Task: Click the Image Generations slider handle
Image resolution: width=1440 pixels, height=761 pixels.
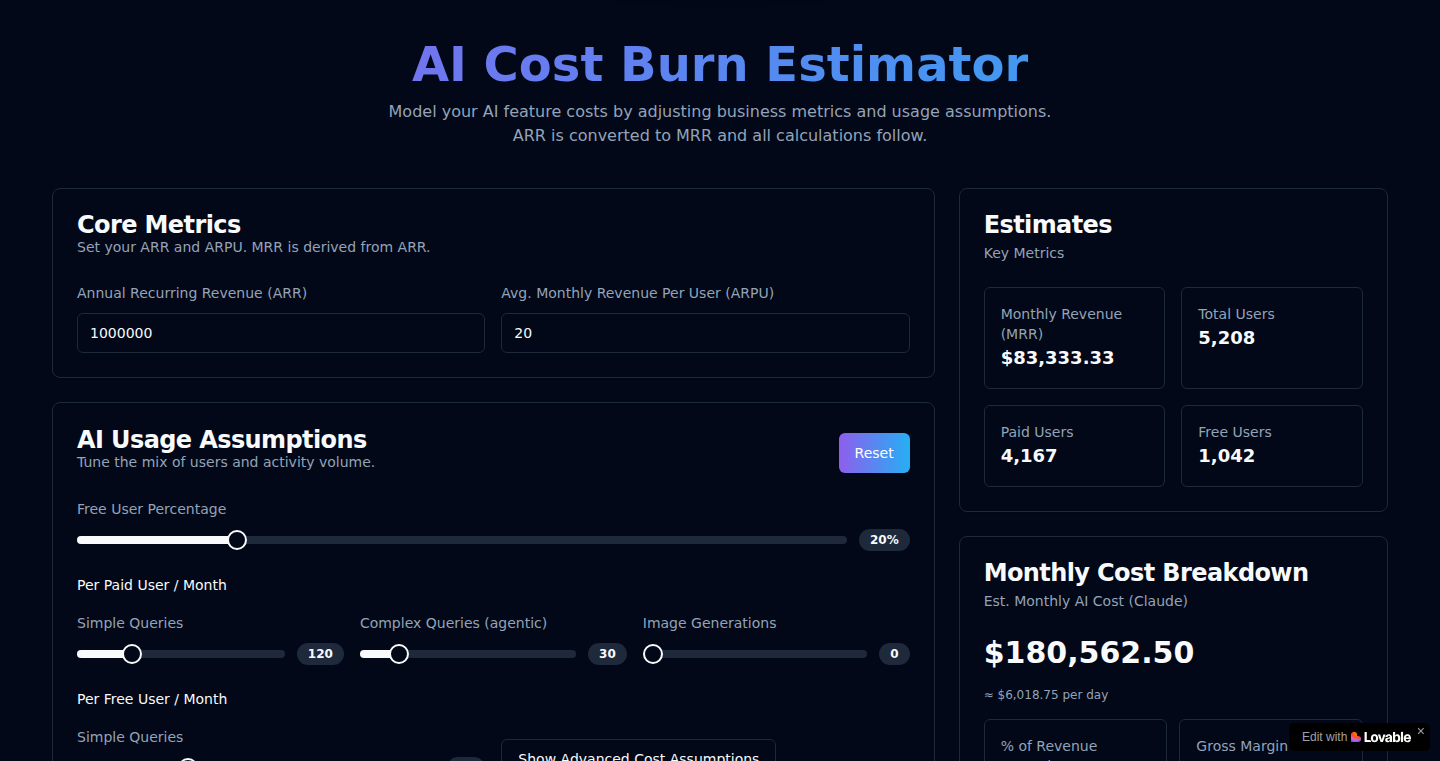Action: pyautogui.click(x=653, y=654)
